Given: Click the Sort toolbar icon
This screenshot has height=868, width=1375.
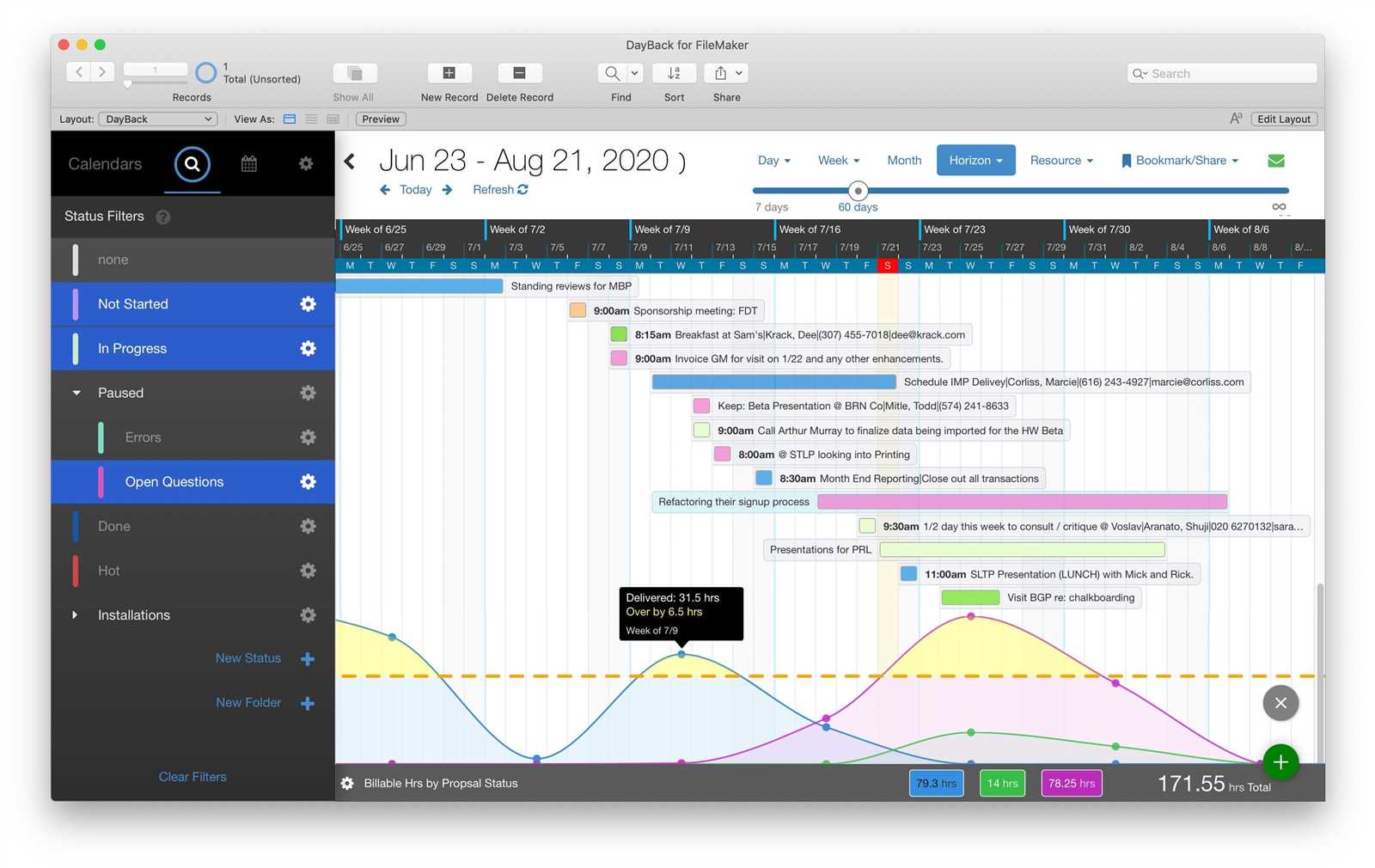Looking at the screenshot, I should click(x=674, y=73).
